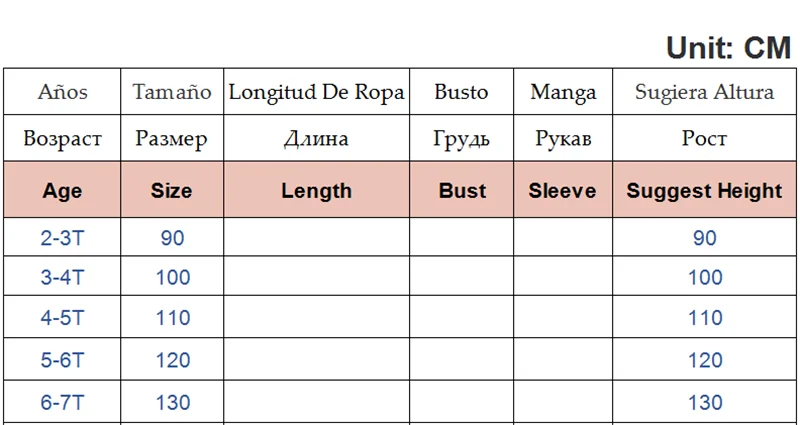Select the "Age" column header
This screenshot has width=800, height=425.
point(62,190)
